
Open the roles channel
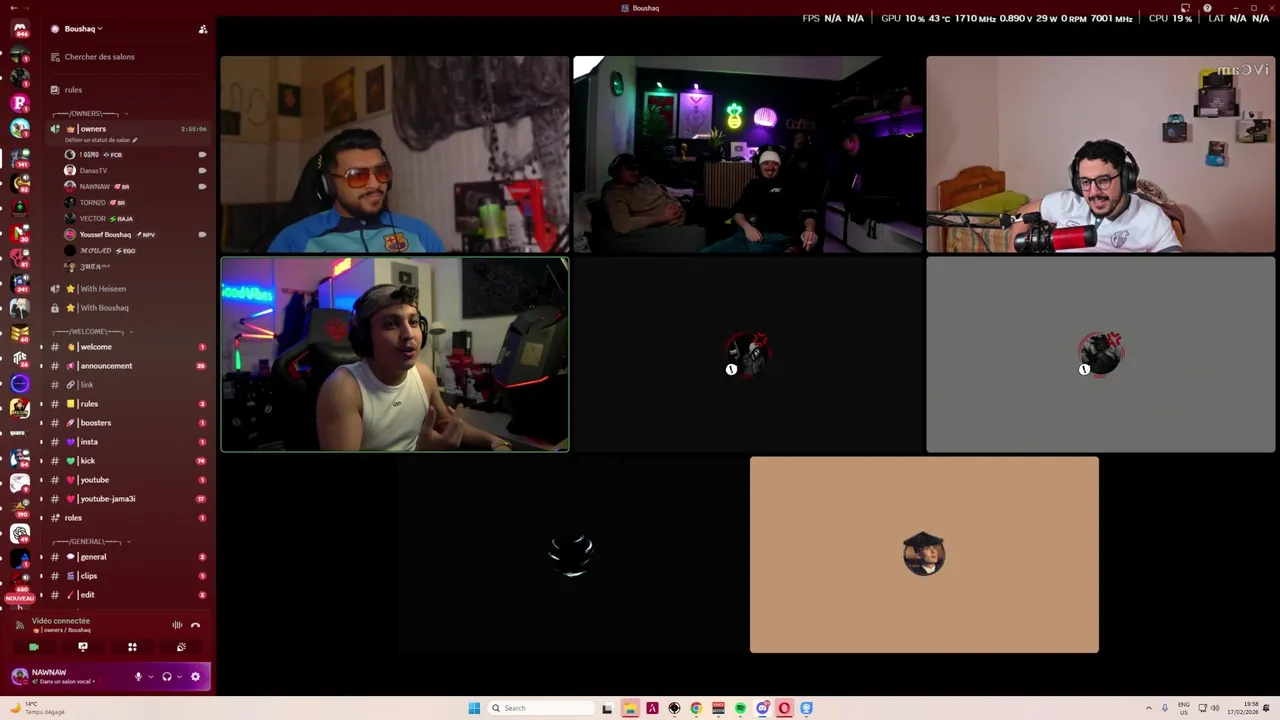click(128, 518)
